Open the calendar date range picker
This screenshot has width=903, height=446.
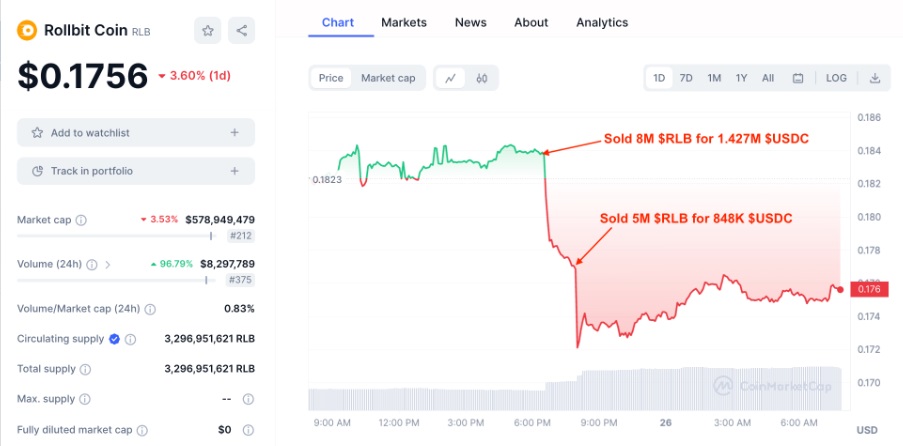click(798, 78)
